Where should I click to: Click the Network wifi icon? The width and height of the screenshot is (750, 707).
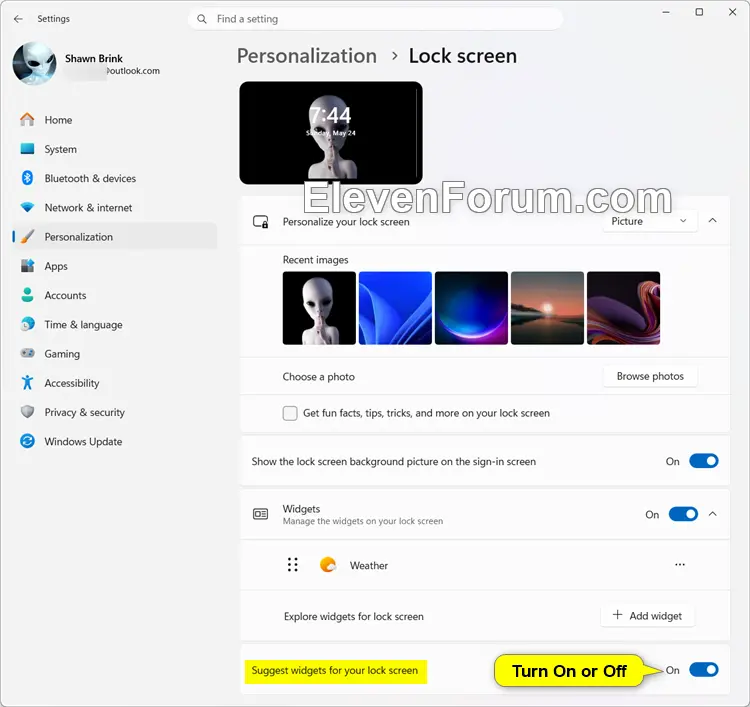(x=27, y=207)
